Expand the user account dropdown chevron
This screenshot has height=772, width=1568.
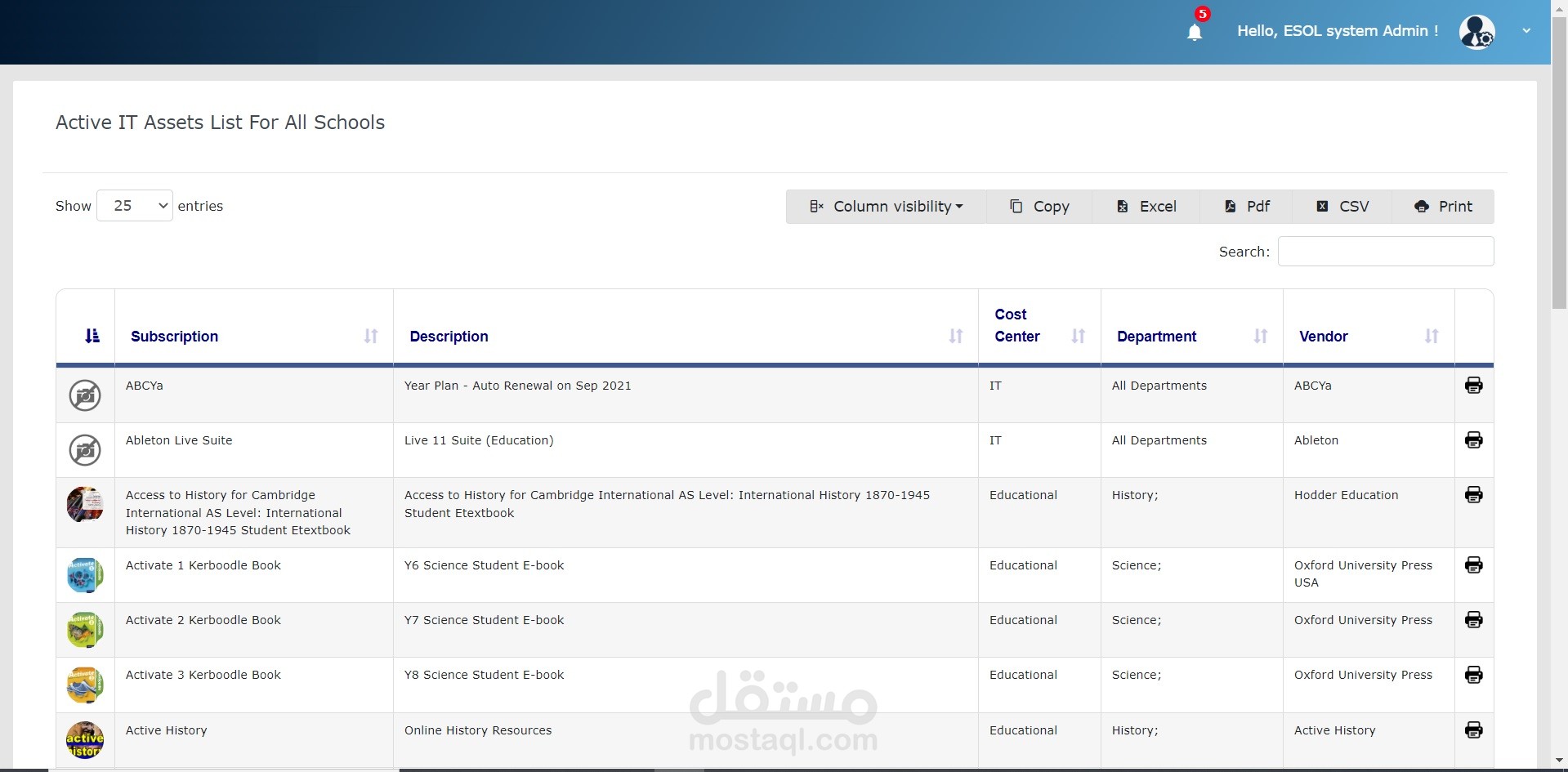coord(1526,31)
